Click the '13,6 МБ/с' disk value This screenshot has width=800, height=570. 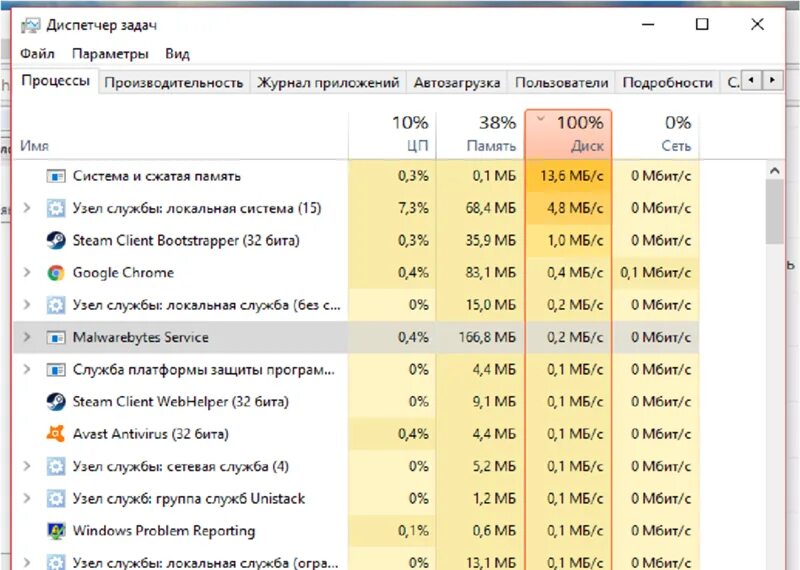click(x=571, y=176)
